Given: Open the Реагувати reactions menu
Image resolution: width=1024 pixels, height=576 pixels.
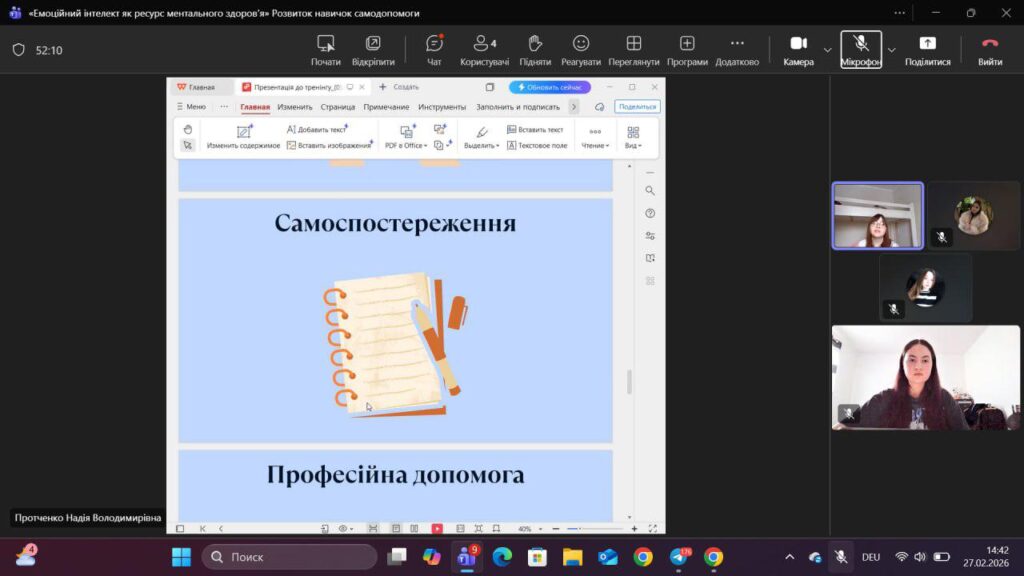Looking at the screenshot, I should click(581, 49).
